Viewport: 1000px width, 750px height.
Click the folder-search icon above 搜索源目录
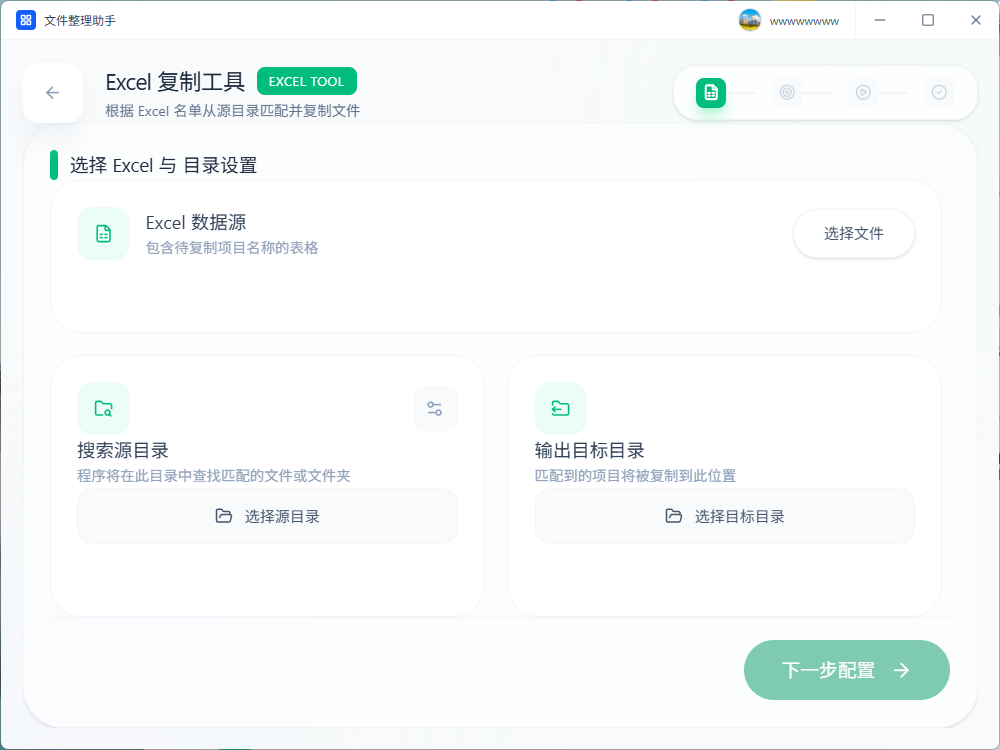(x=102, y=408)
